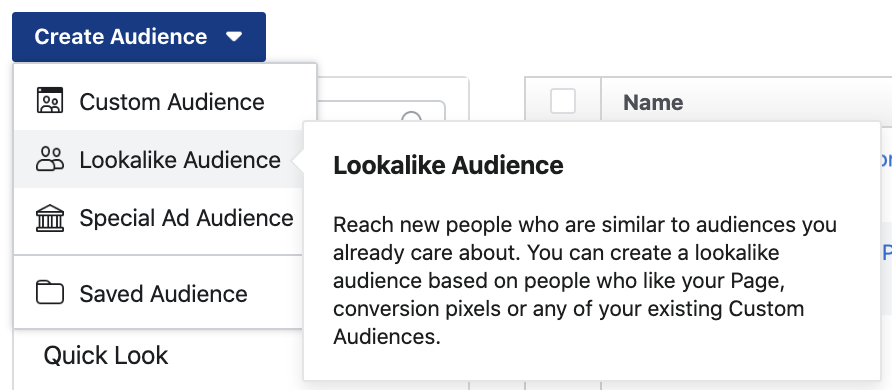This screenshot has height=390, width=892.
Task: Sort by the Name column header
Action: (653, 102)
